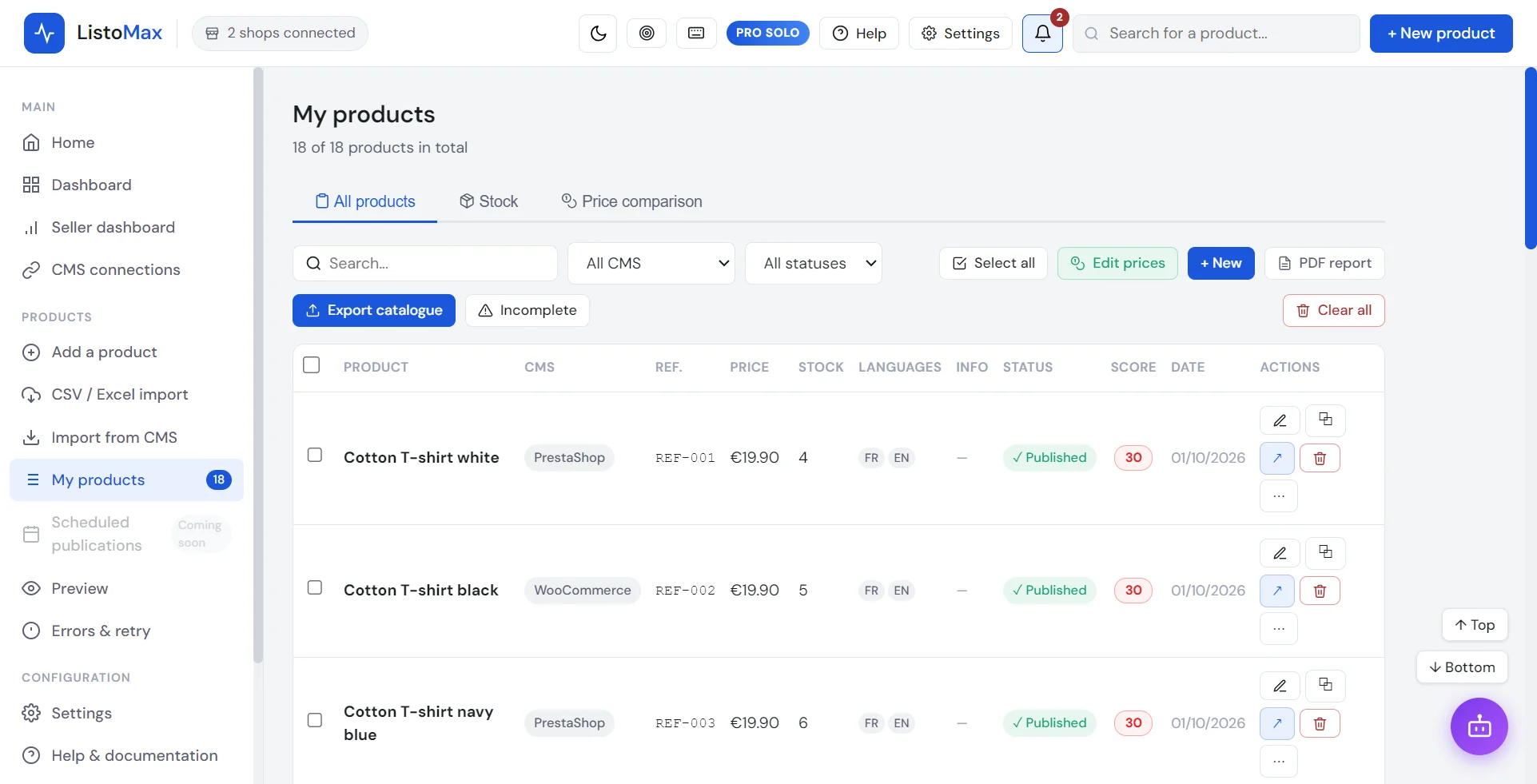1537x784 pixels.
Task: Publish Cotton T-shirt white via arrow icon
Action: (x=1277, y=458)
